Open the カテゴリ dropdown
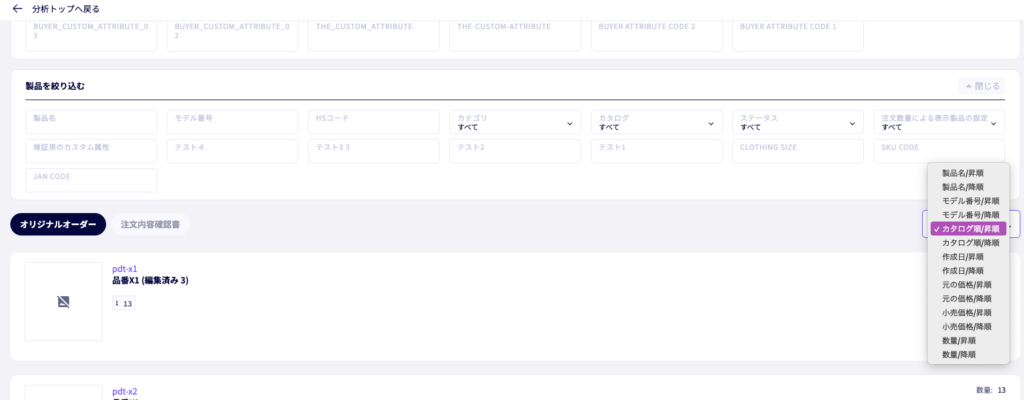This screenshot has width=1024, height=400. coord(515,122)
